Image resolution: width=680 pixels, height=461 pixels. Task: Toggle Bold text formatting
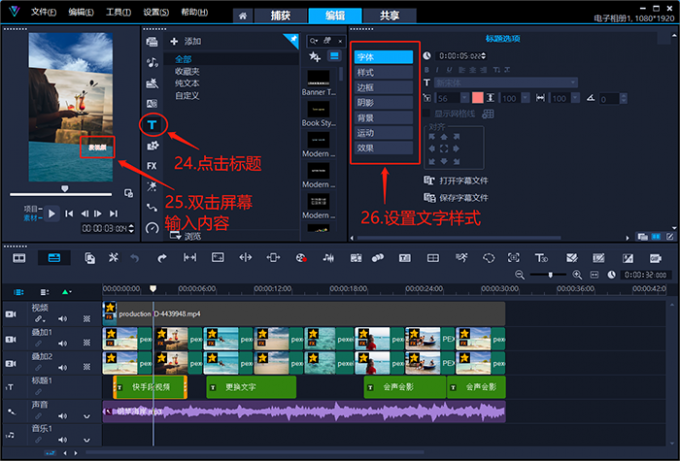427,69
